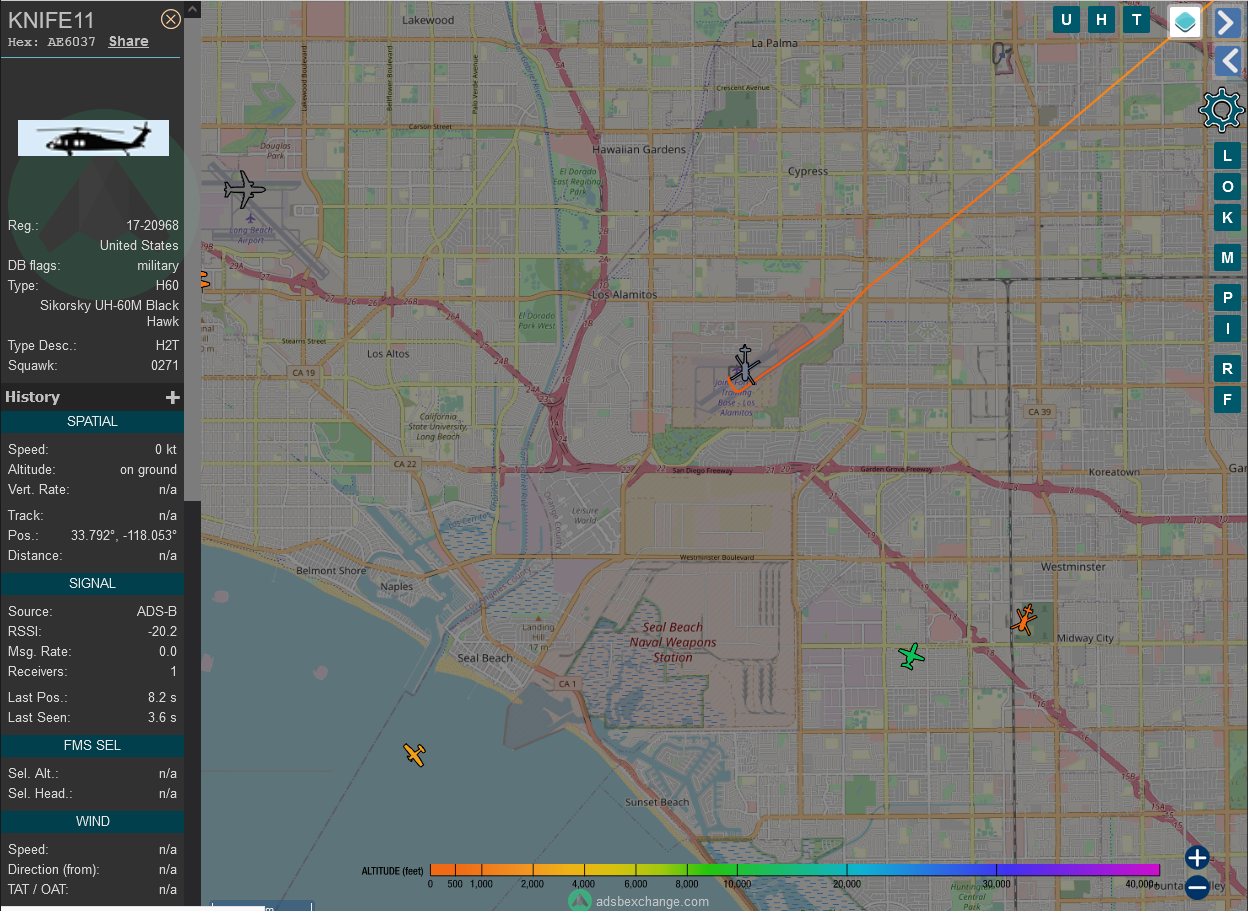
Task: Click the WIND section header
Action: point(92,822)
